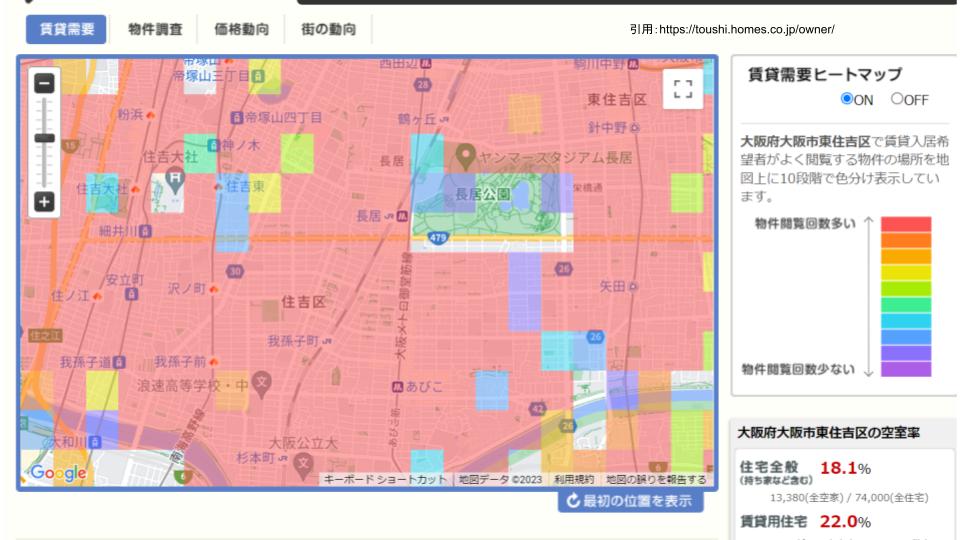The image size is (960, 540).
Task: Turn heatmap ON radio button
Action: point(847,99)
